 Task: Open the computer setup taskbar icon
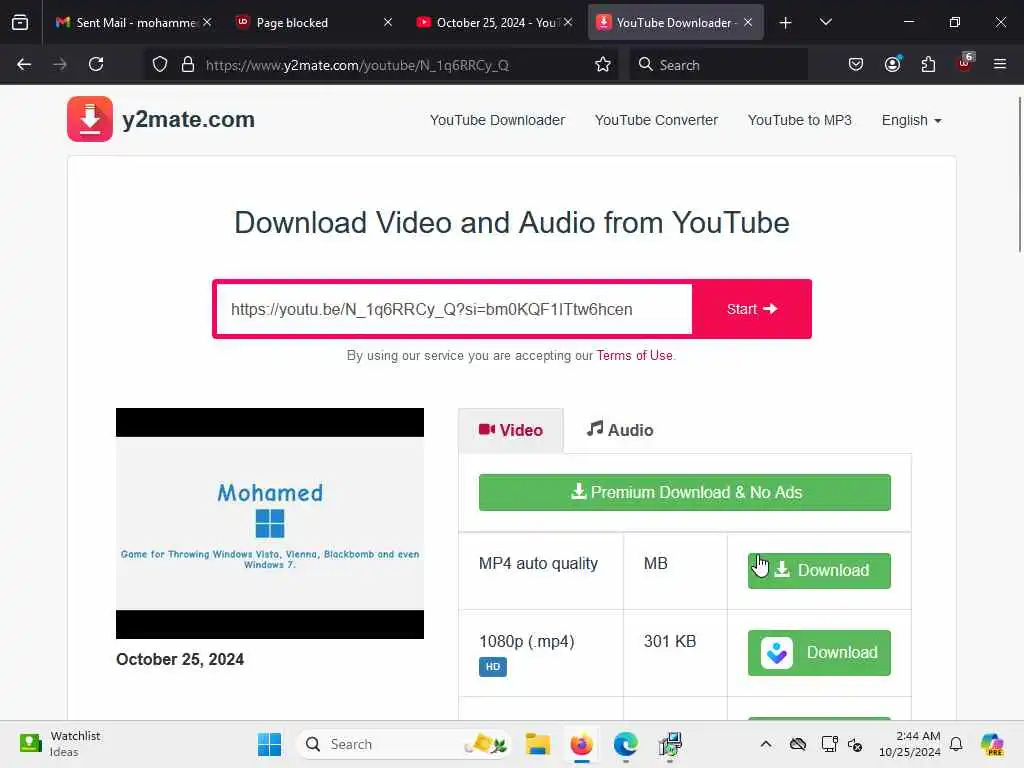click(x=670, y=744)
